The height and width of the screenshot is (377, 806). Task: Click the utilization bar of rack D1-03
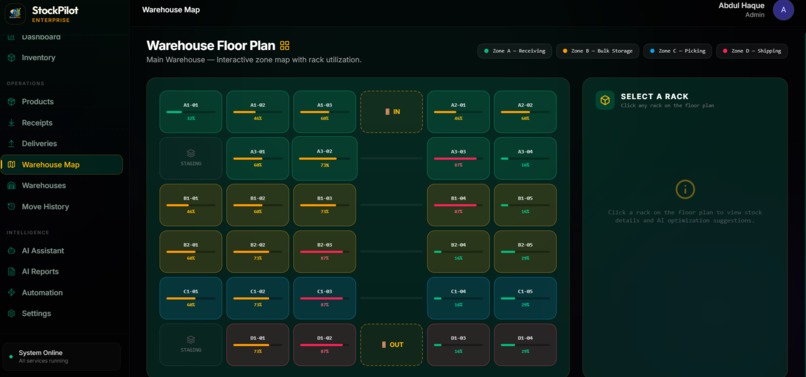tap(459, 345)
